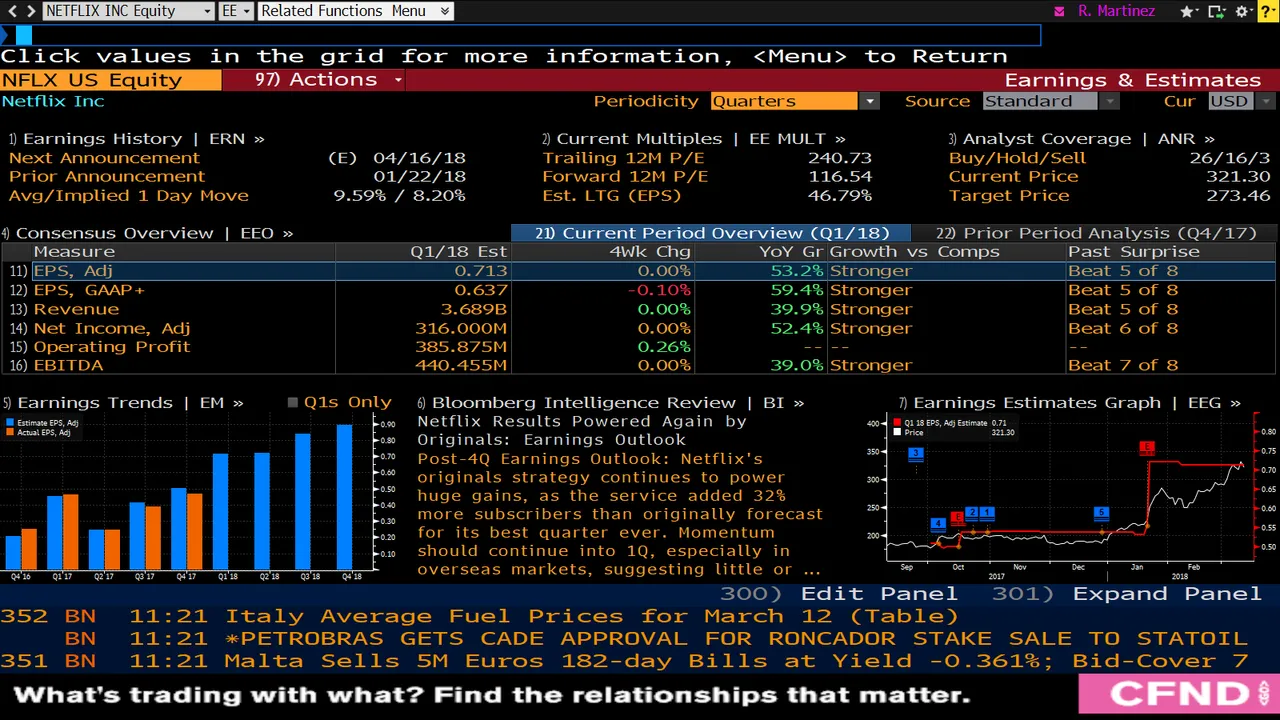
Task: Open the Netflix Results Powered Again headline
Action: tap(582, 430)
